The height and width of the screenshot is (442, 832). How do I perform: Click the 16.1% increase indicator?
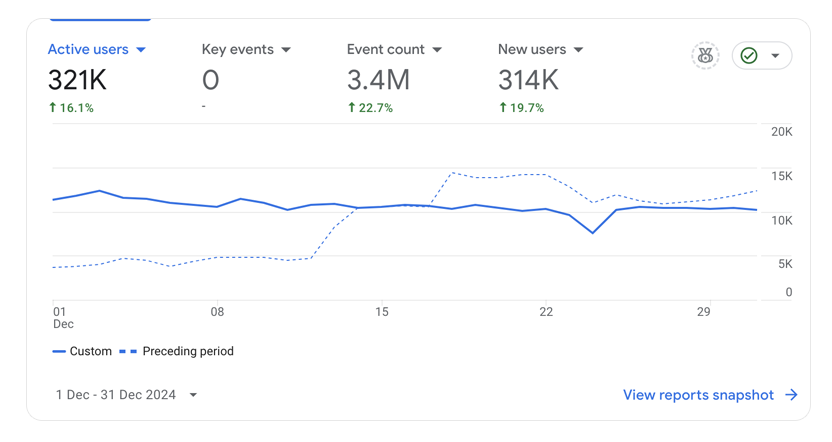coord(71,108)
